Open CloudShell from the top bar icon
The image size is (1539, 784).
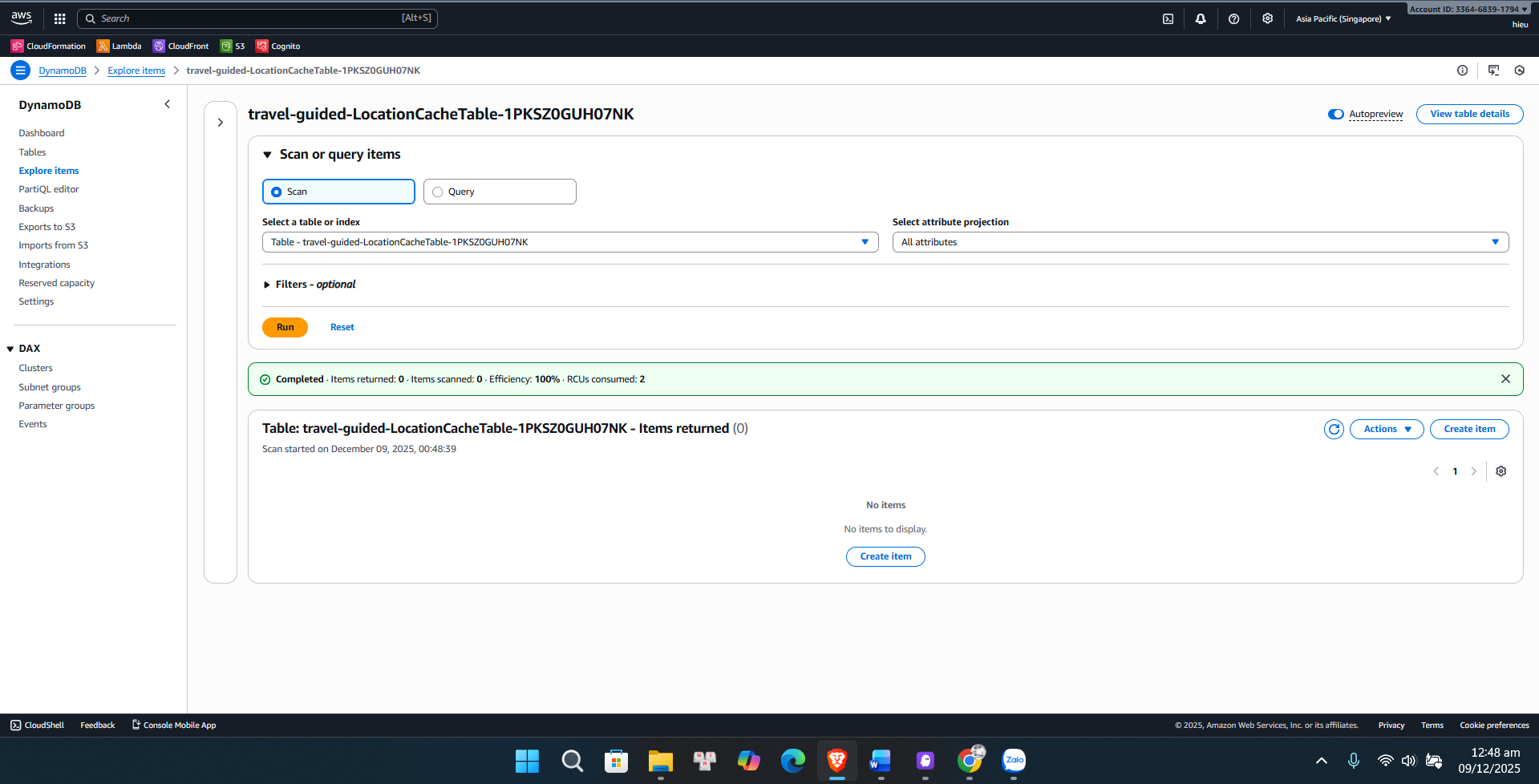[1168, 18]
